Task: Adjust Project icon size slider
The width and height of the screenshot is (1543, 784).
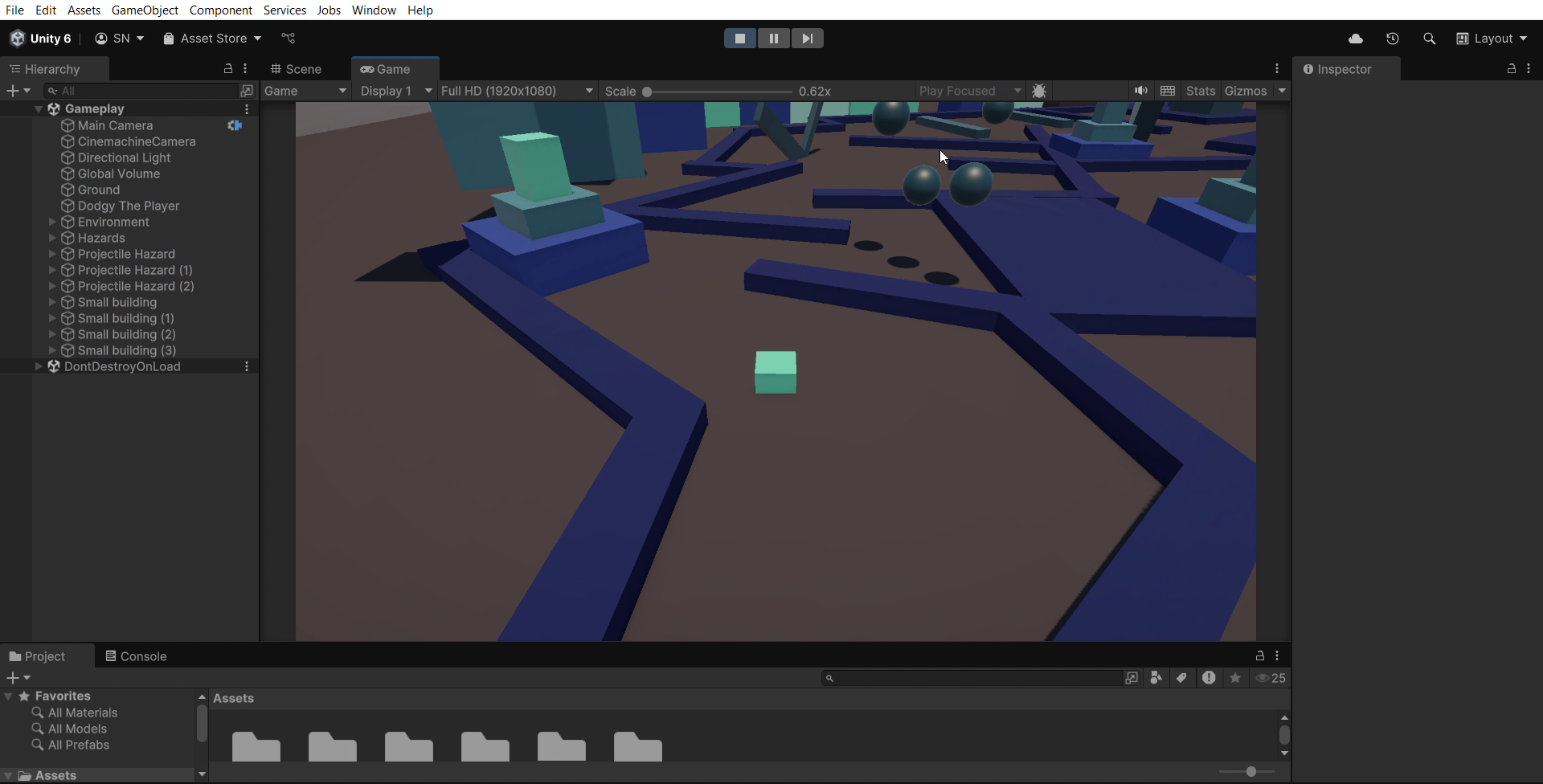Action: 1250,772
